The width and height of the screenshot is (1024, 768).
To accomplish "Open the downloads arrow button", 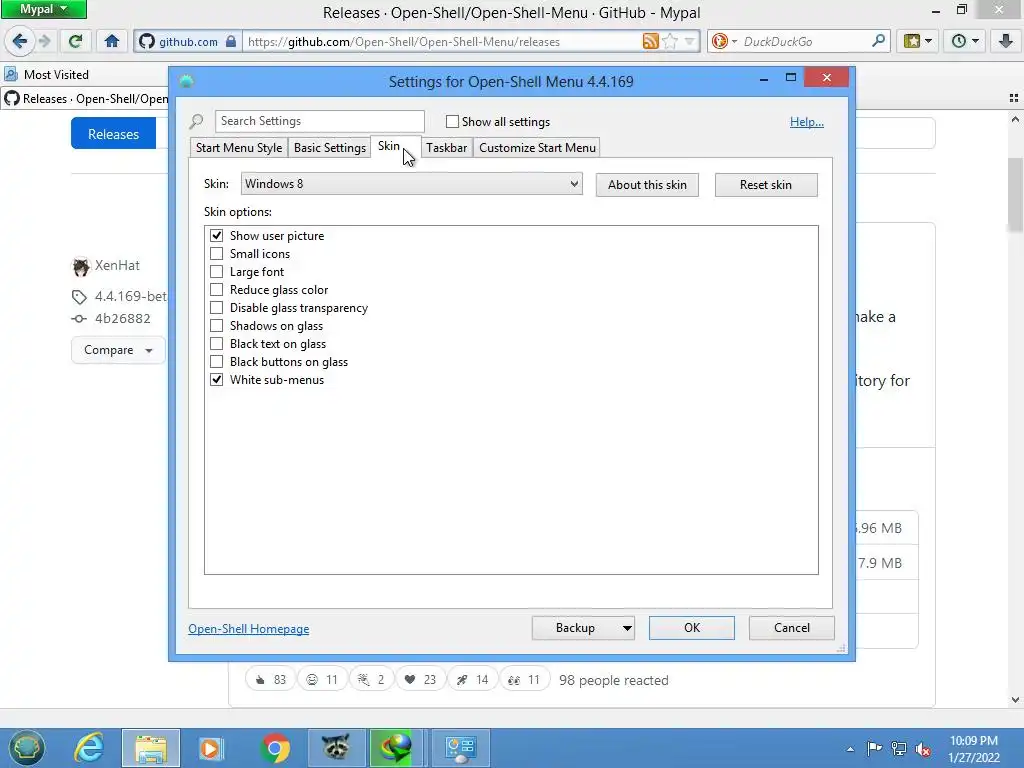I will pyautogui.click(x=1006, y=41).
